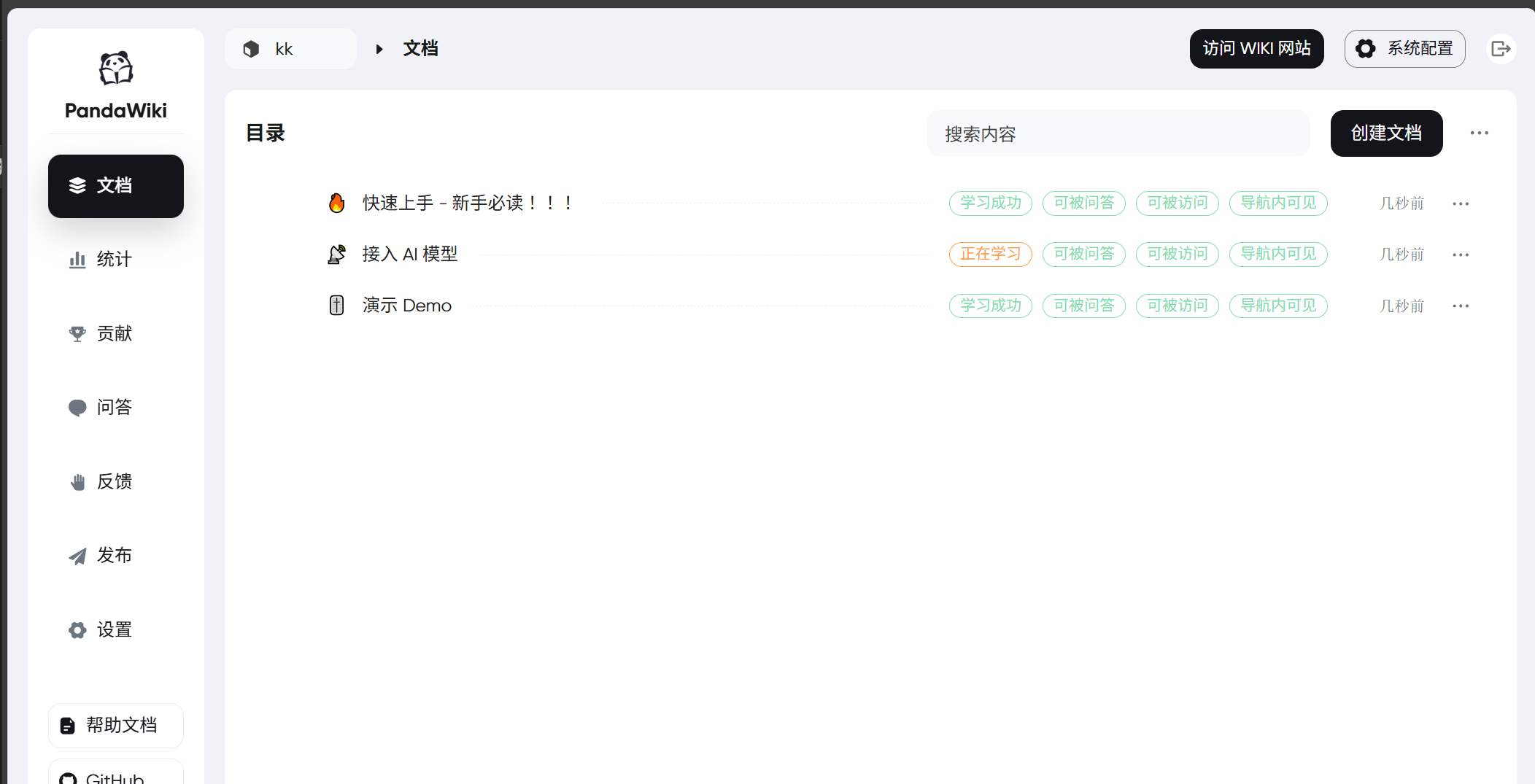The height and width of the screenshot is (784, 1535).
Task: Click the satellite icon of 接入 AI 模型
Action: (336, 254)
